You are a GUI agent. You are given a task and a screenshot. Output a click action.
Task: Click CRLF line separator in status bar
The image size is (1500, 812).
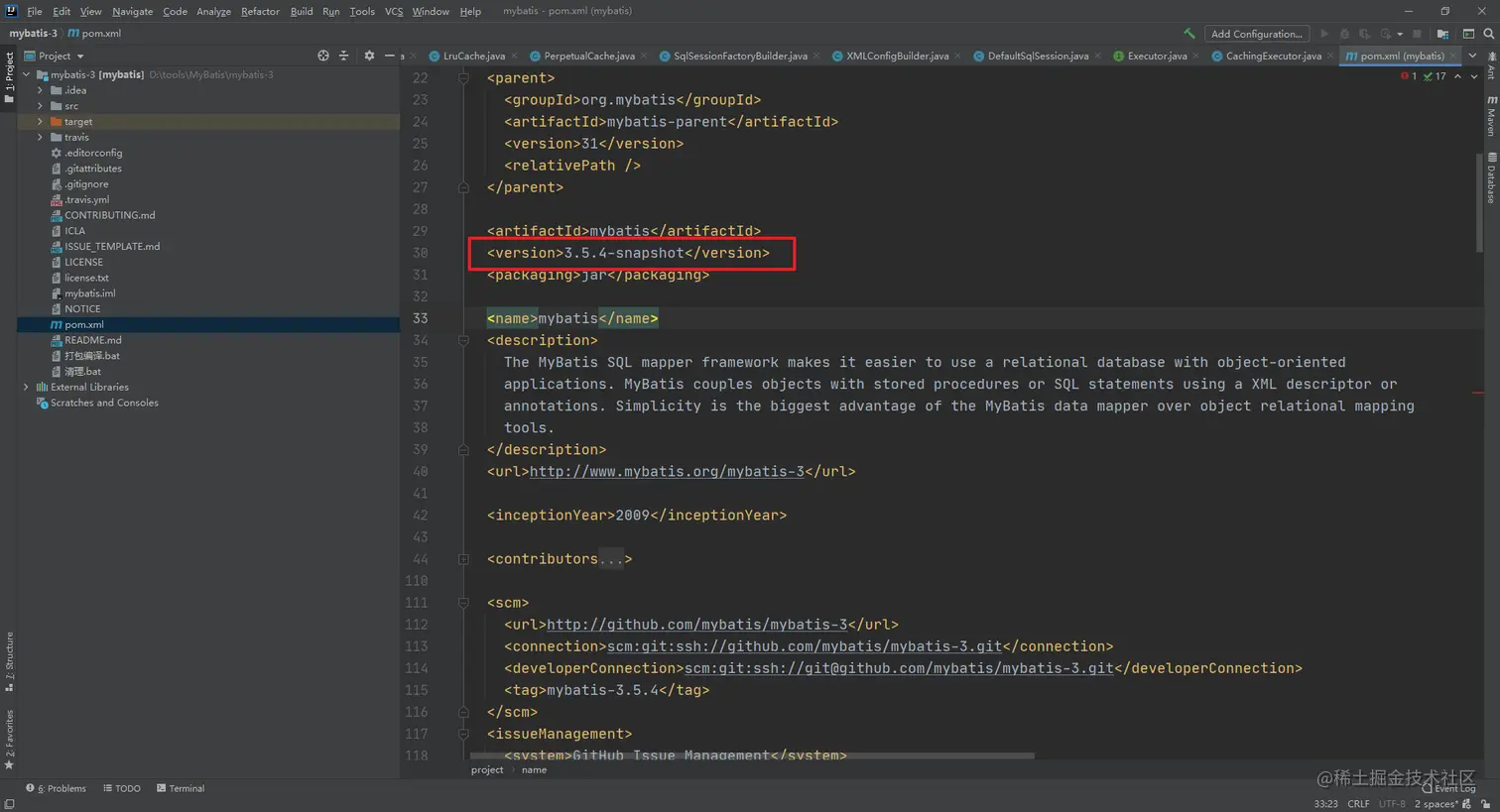point(1358,804)
